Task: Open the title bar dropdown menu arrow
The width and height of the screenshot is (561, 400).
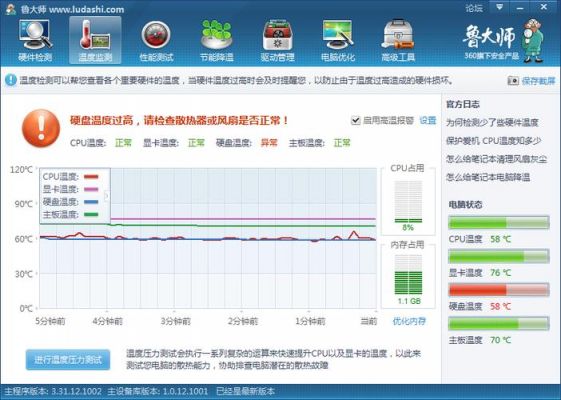Action: pyautogui.click(x=500, y=7)
